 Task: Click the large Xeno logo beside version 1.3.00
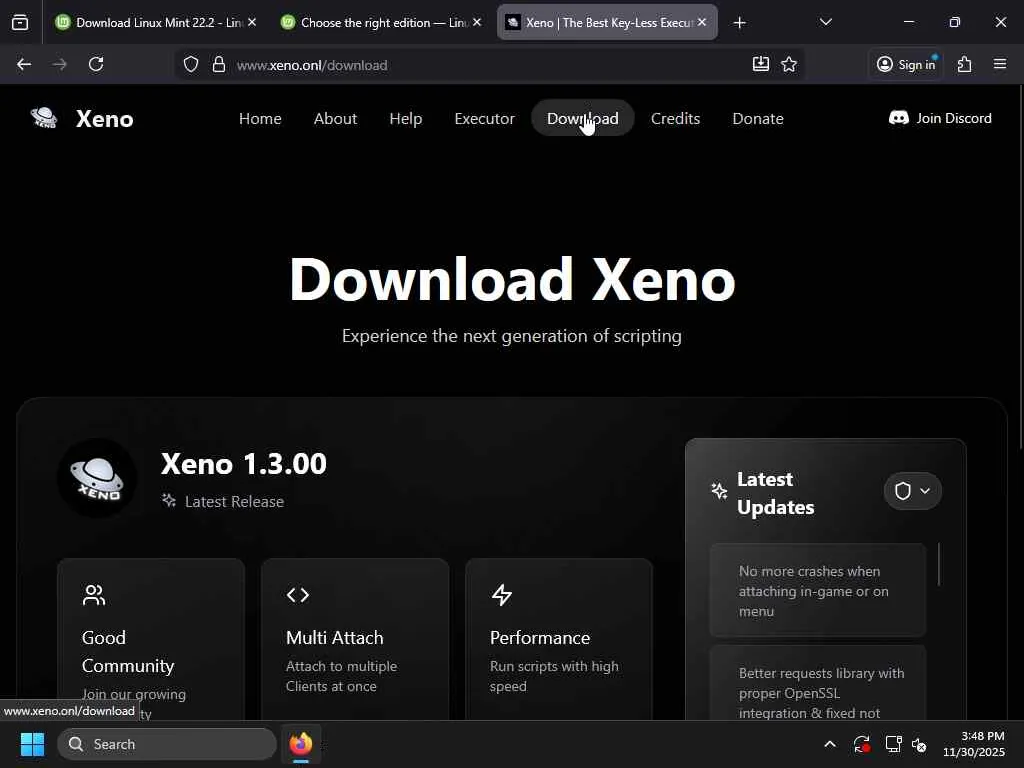(97, 478)
